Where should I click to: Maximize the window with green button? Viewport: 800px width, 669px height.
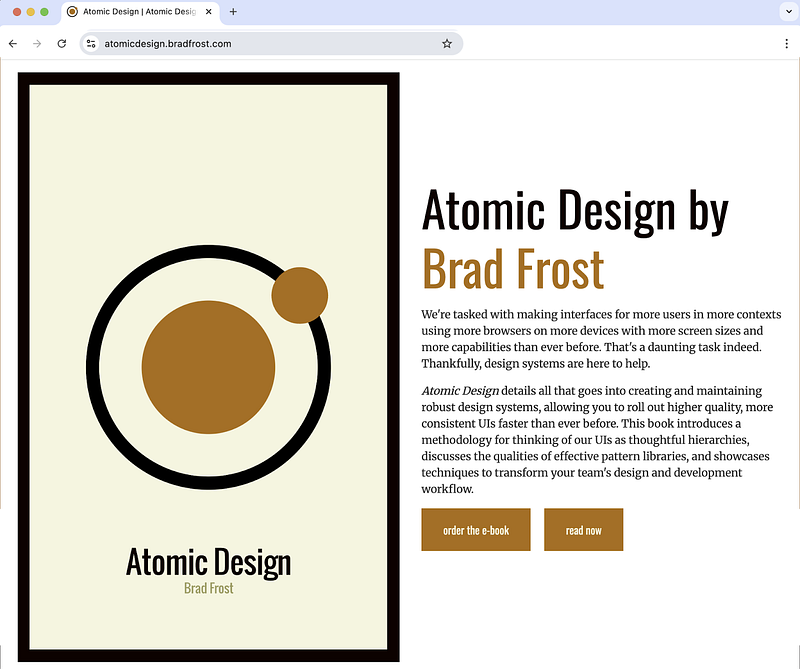tap(44, 12)
